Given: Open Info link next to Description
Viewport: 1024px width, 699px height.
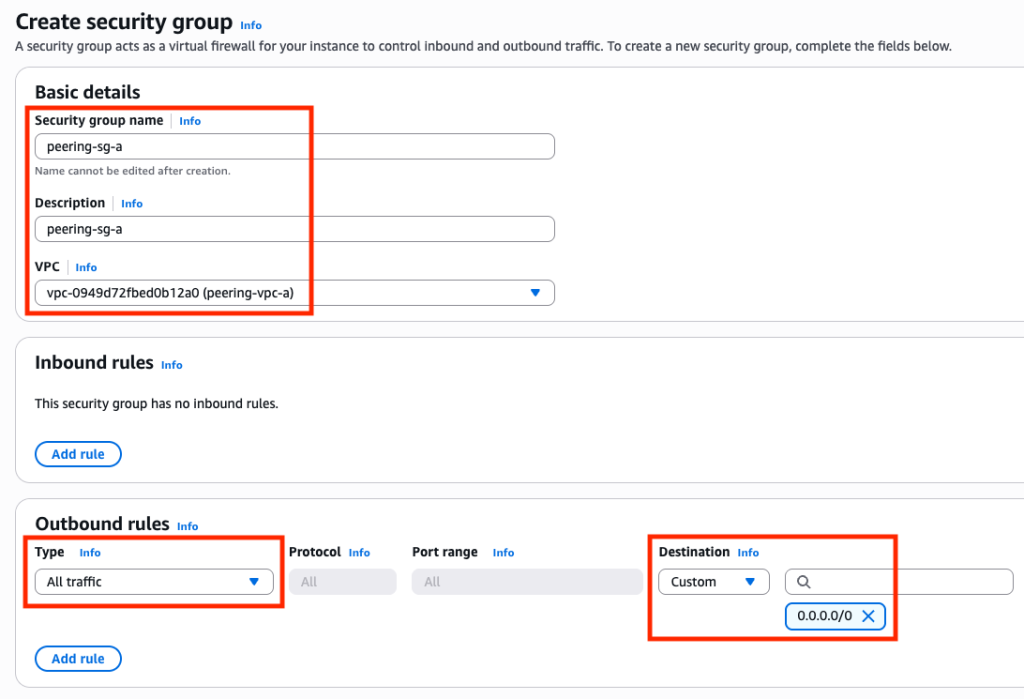Looking at the screenshot, I should [132, 204].
